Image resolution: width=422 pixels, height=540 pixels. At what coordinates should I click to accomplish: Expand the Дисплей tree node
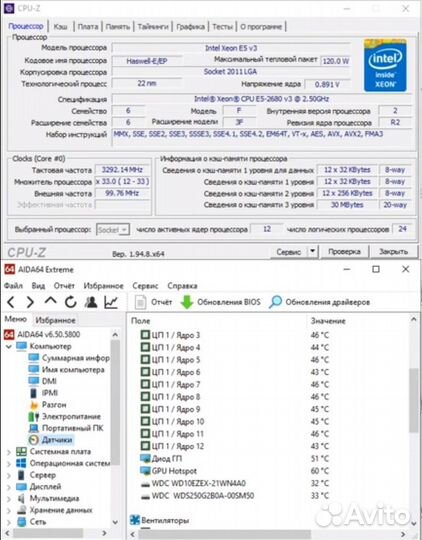pos(9,487)
